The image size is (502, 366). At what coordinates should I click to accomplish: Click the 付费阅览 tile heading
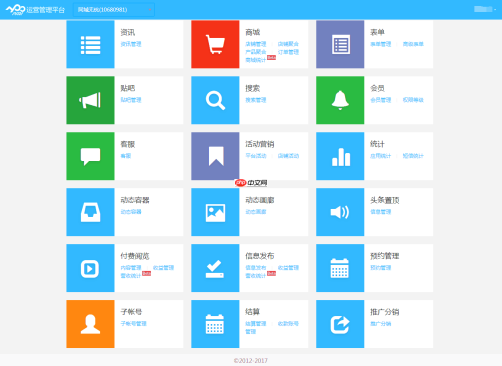[x=135, y=256]
